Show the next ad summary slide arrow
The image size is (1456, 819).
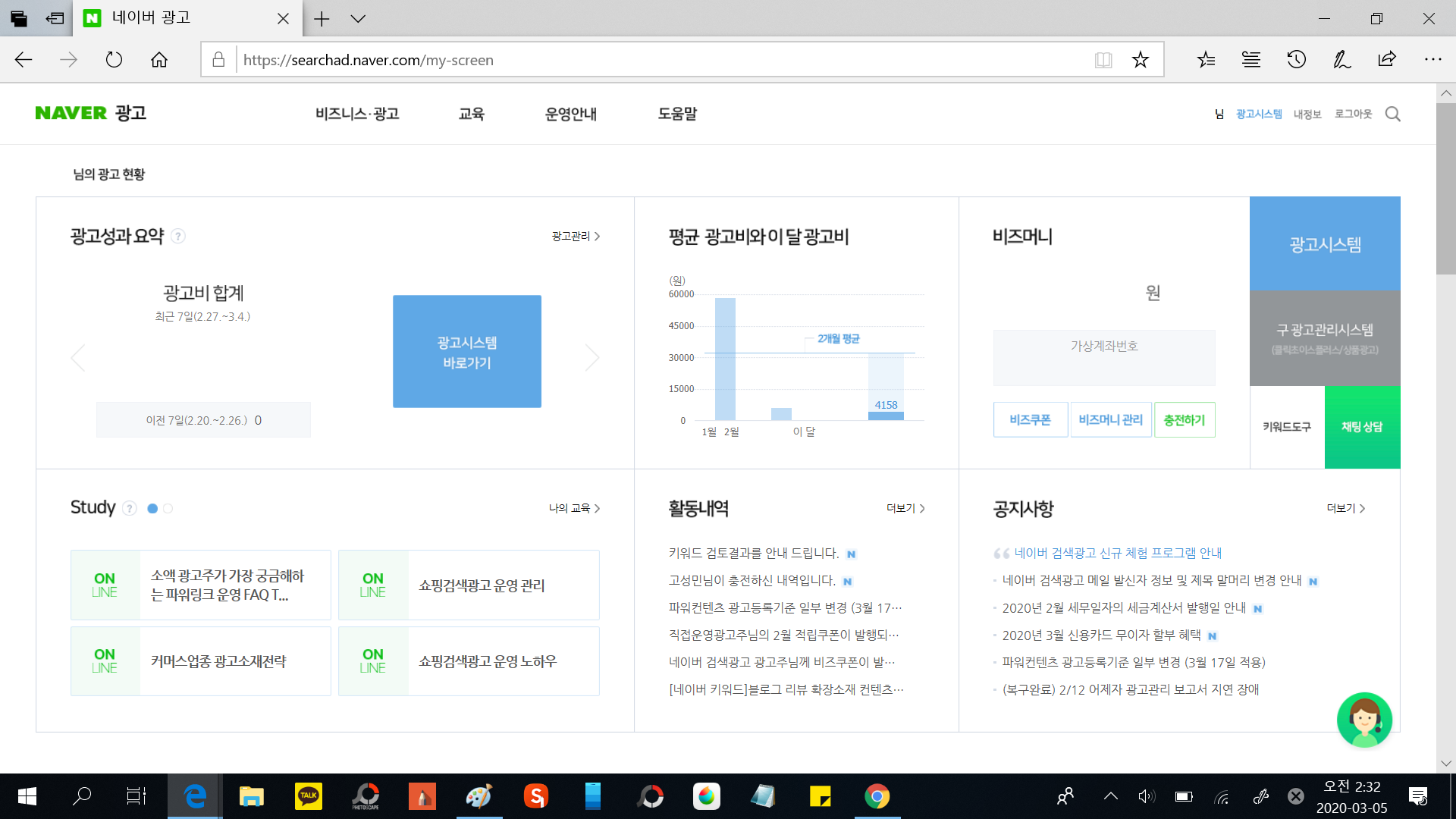click(x=592, y=357)
